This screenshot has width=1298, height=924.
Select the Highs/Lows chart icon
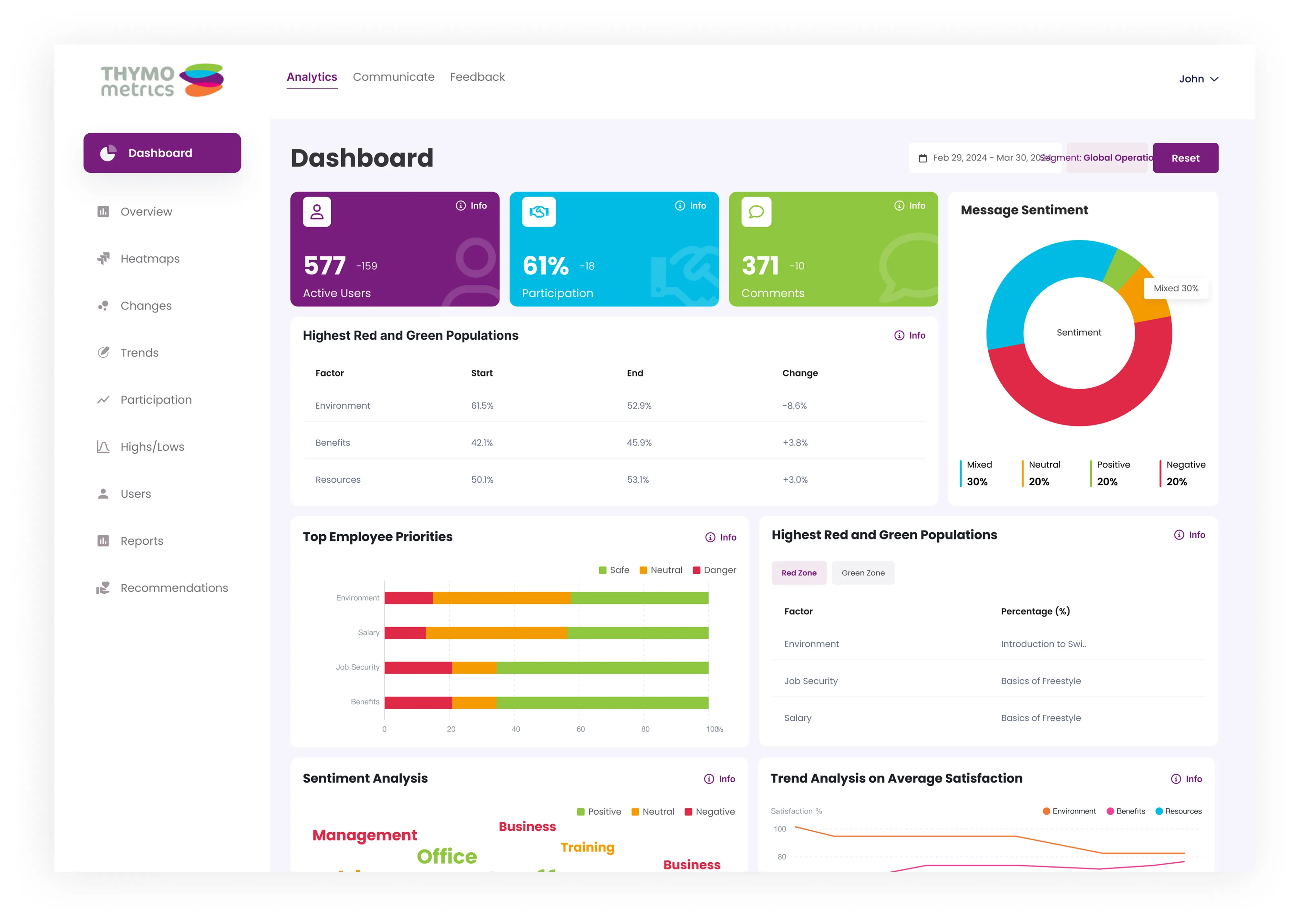click(103, 447)
